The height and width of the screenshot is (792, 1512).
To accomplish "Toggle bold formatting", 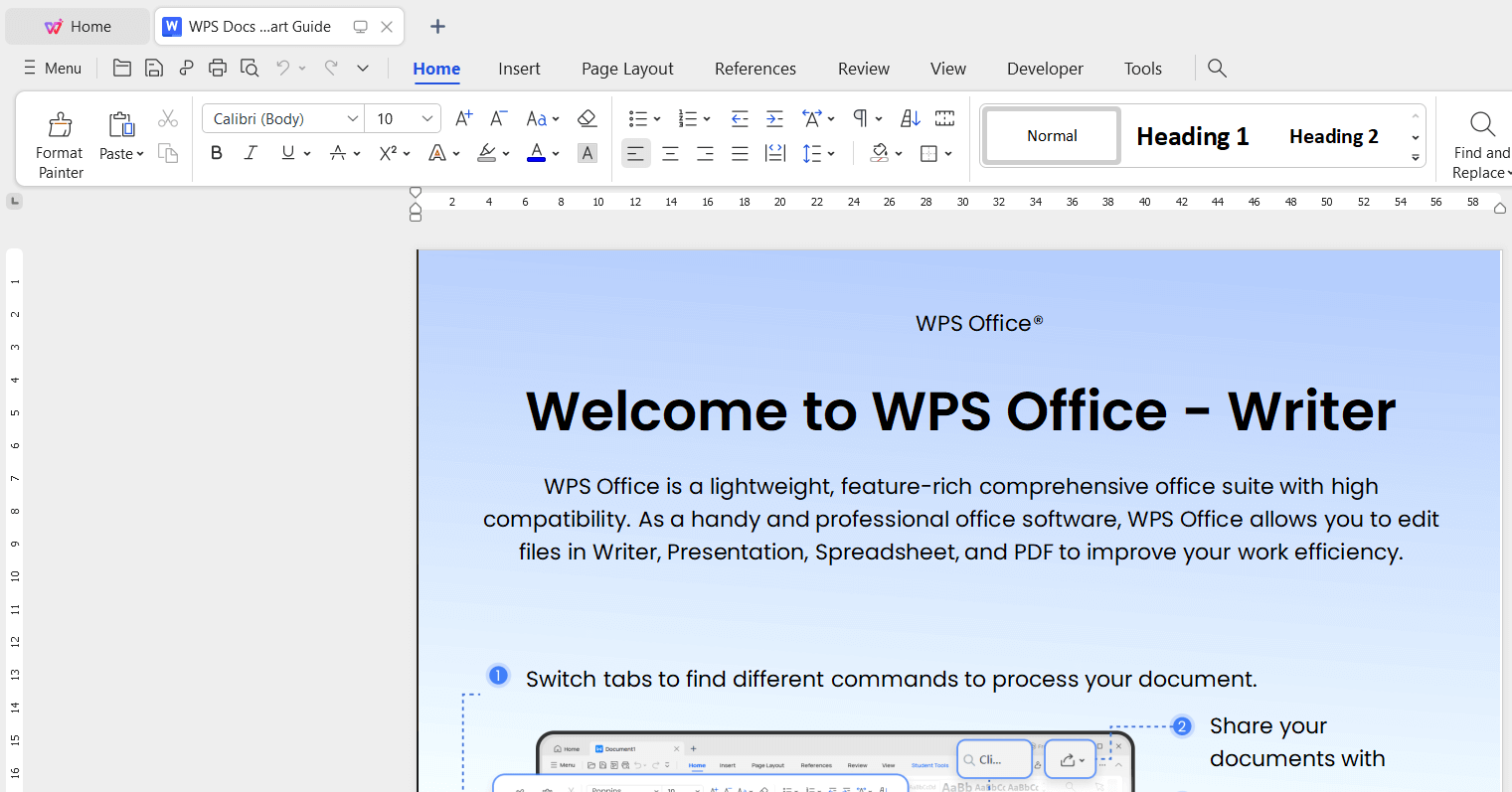I will tap(216, 152).
